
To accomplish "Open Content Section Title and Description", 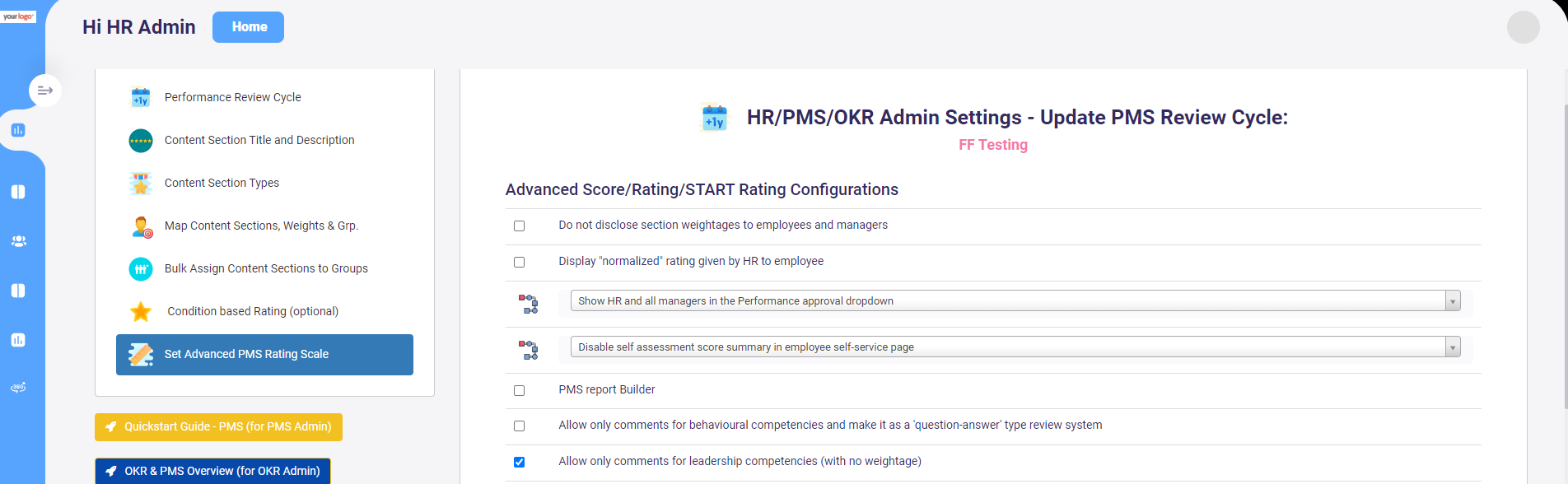I will pos(259,140).
